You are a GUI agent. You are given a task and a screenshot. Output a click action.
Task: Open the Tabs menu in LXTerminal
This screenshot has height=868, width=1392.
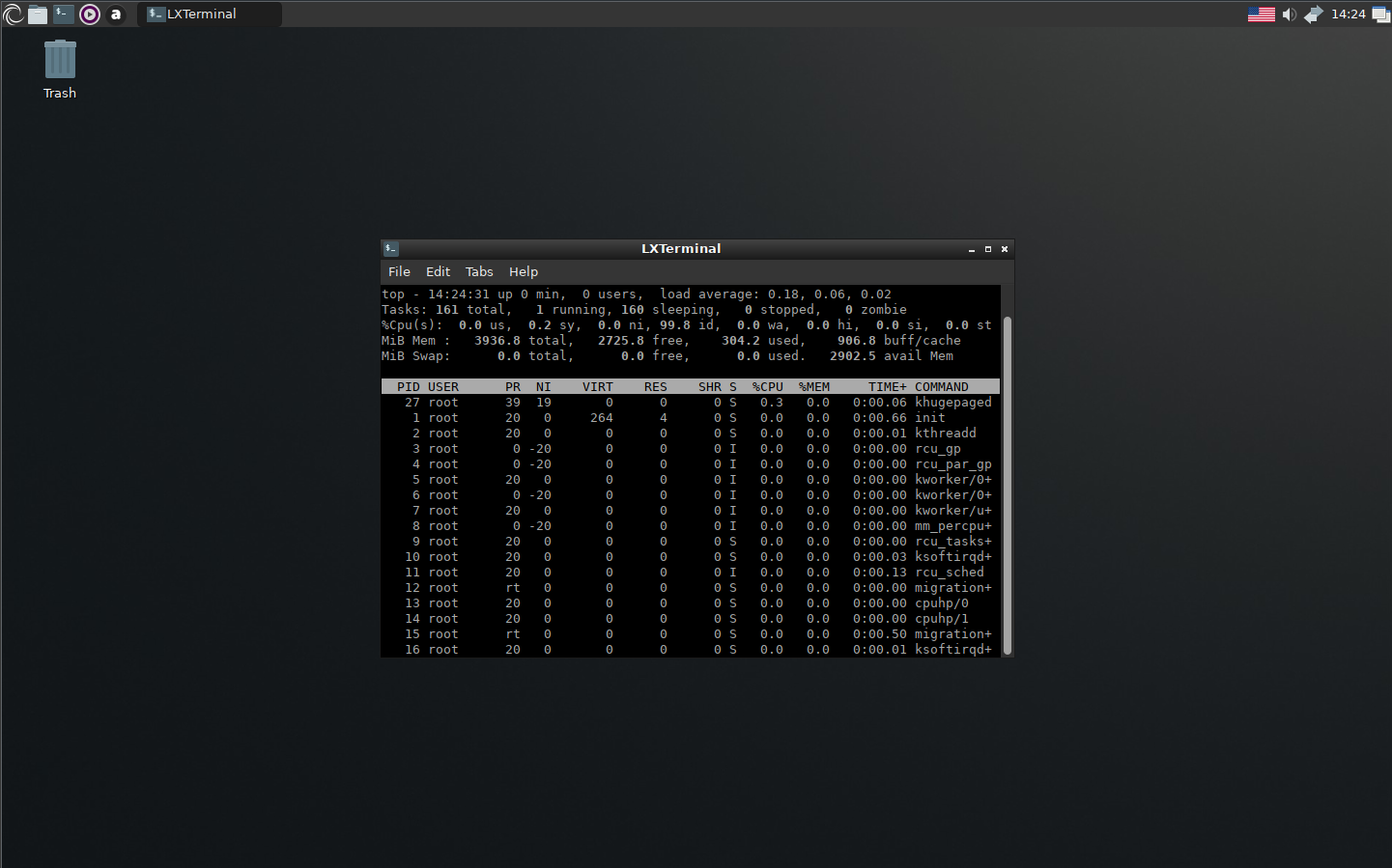tap(479, 271)
